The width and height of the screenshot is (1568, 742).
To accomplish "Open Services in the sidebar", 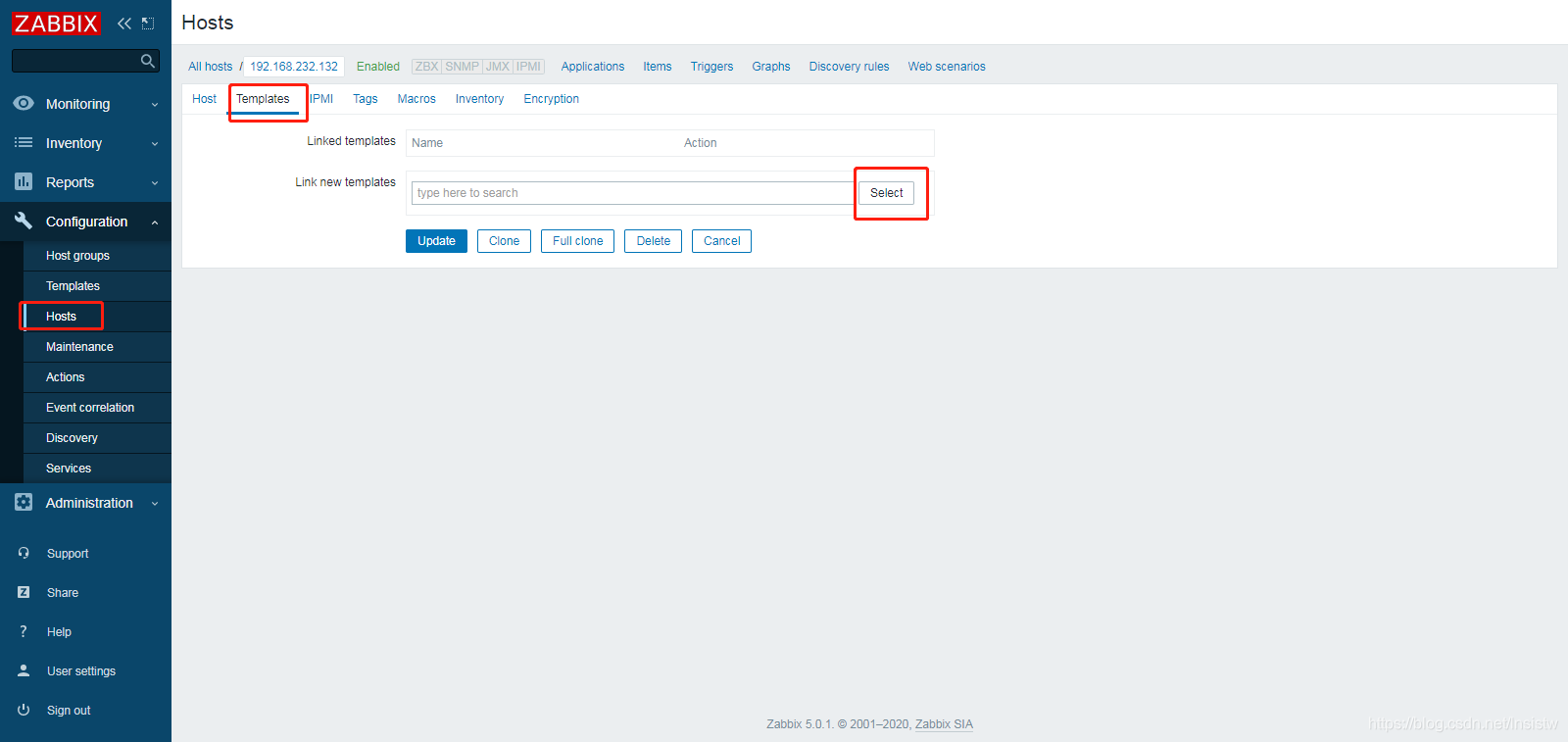I will (69, 468).
